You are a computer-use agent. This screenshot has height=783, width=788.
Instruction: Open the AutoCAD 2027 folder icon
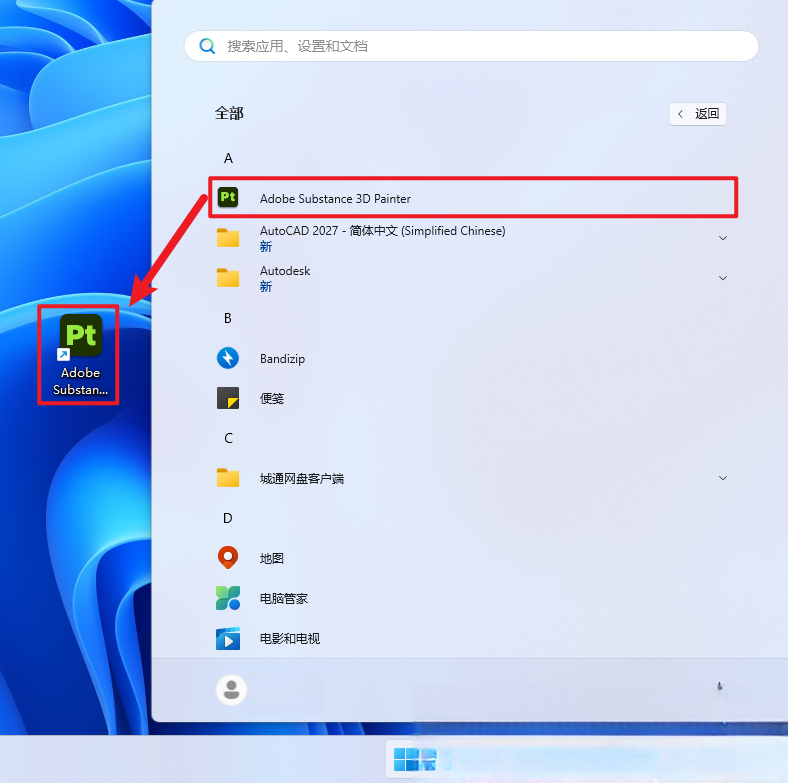tap(228, 238)
